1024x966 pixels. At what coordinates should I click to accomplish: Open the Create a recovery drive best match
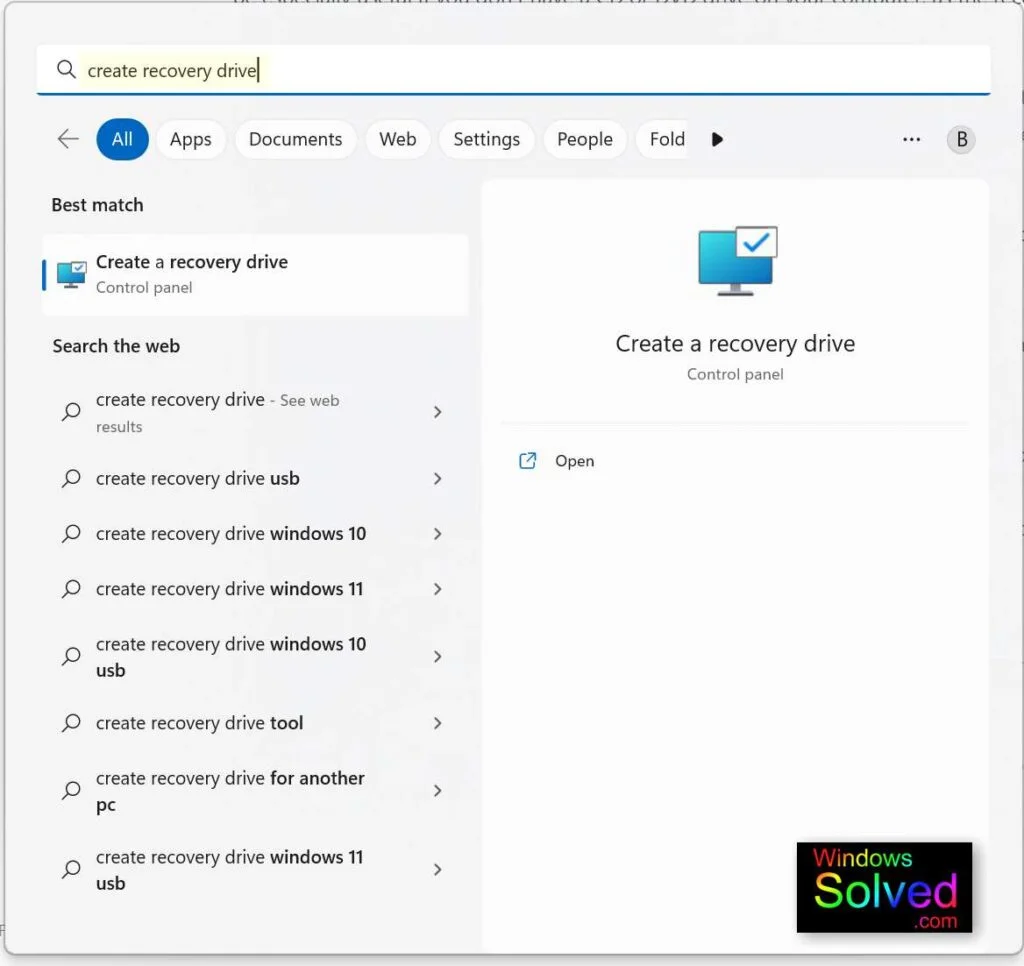pyautogui.click(x=255, y=274)
